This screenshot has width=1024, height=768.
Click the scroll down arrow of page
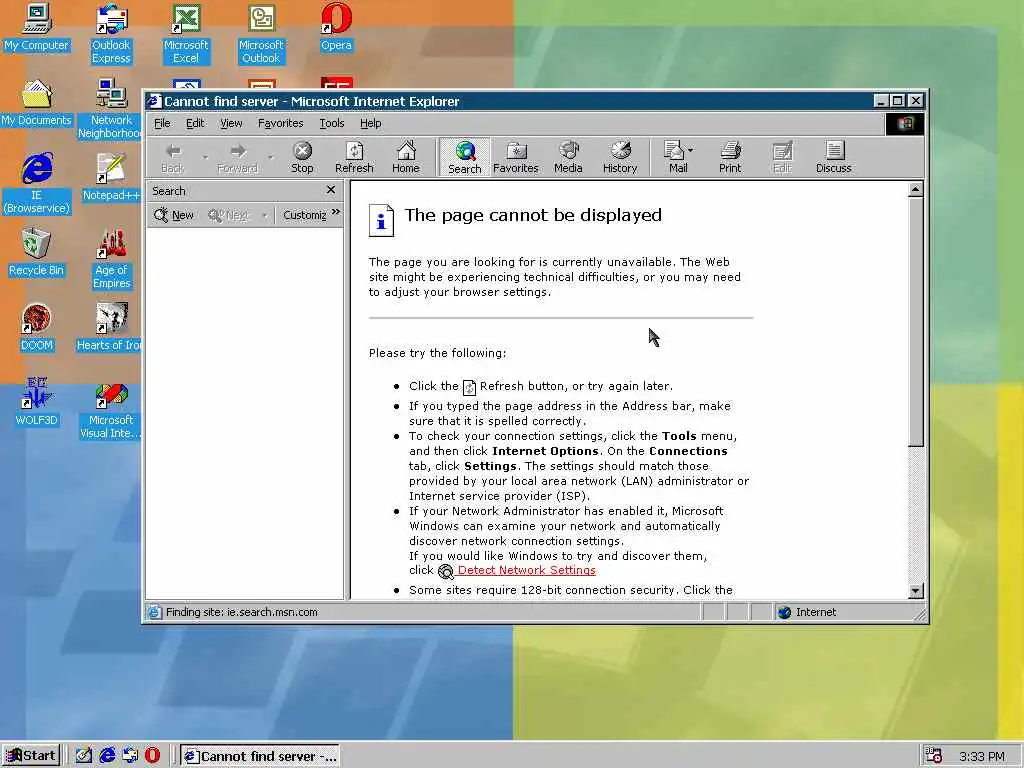pyautogui.click(x=916, y=591)
